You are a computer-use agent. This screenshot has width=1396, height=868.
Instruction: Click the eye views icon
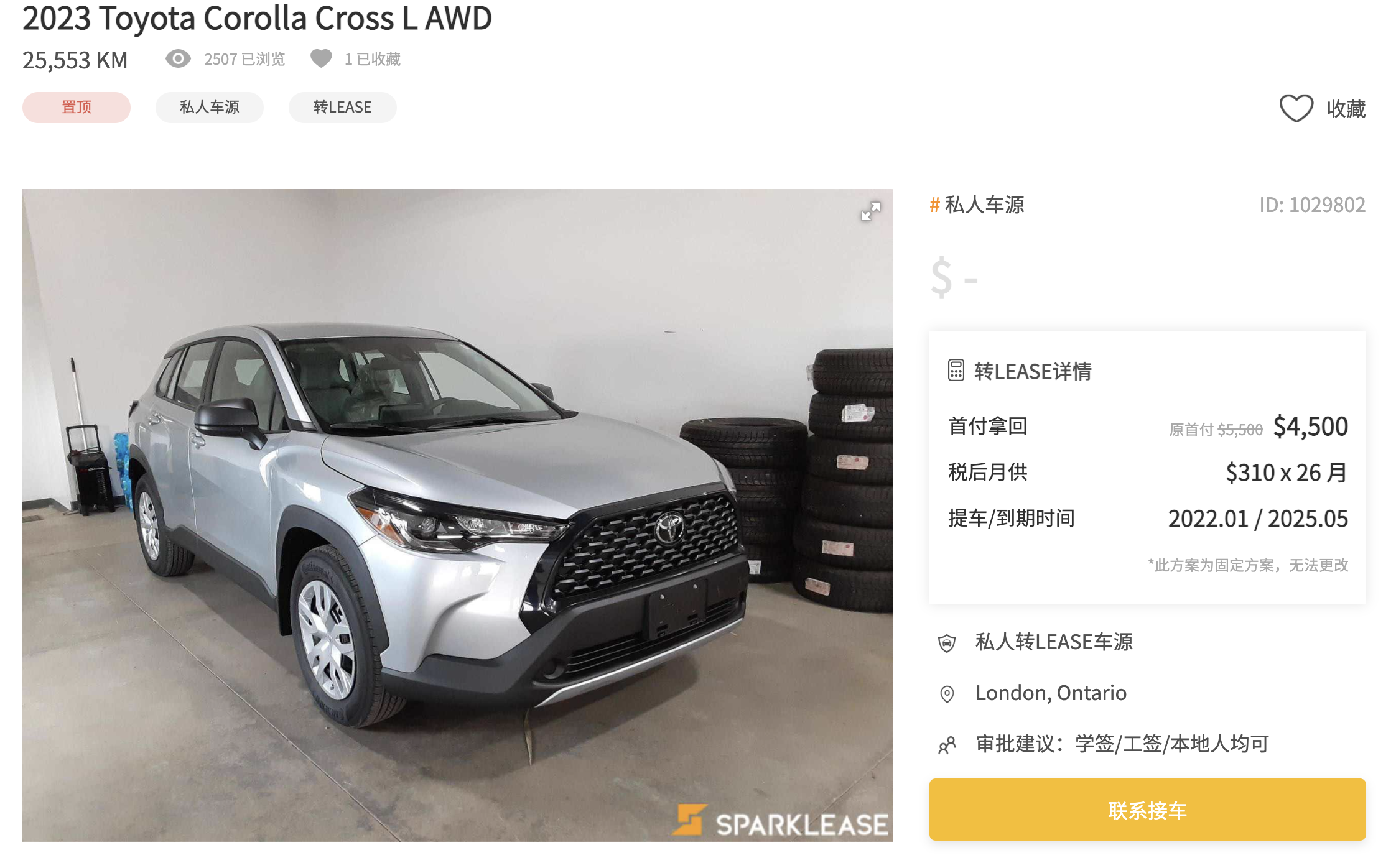click(178, 59)
